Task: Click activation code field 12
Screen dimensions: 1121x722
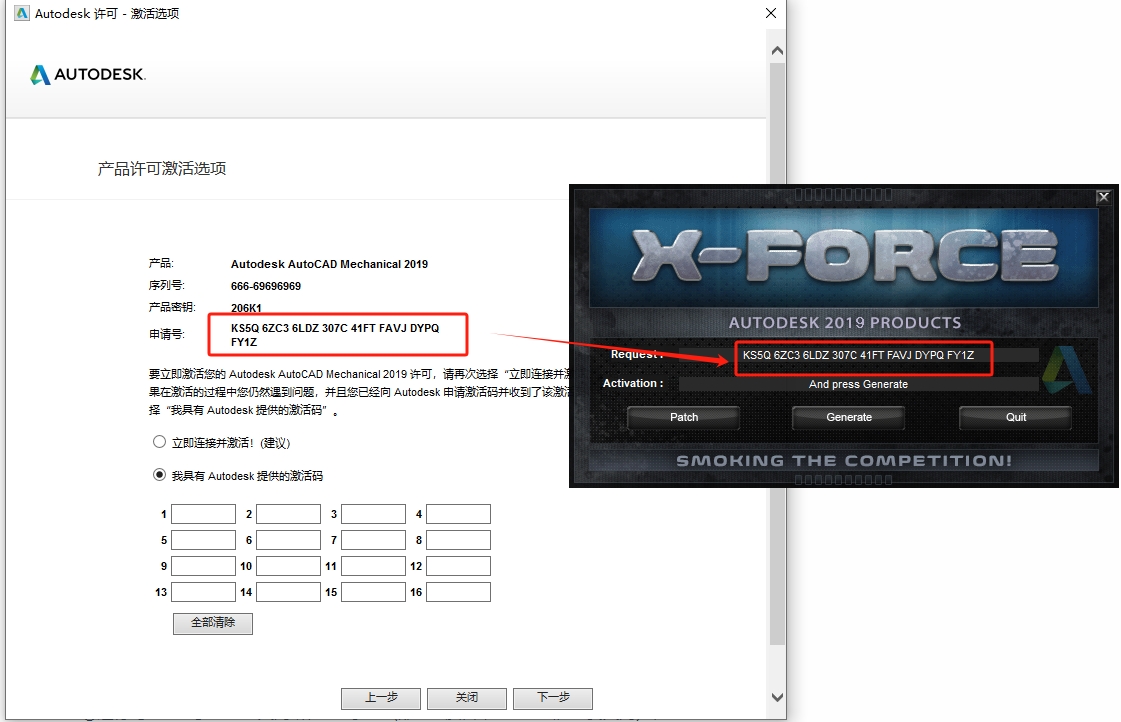Action: pyautogui.click(x=459, y=566)
